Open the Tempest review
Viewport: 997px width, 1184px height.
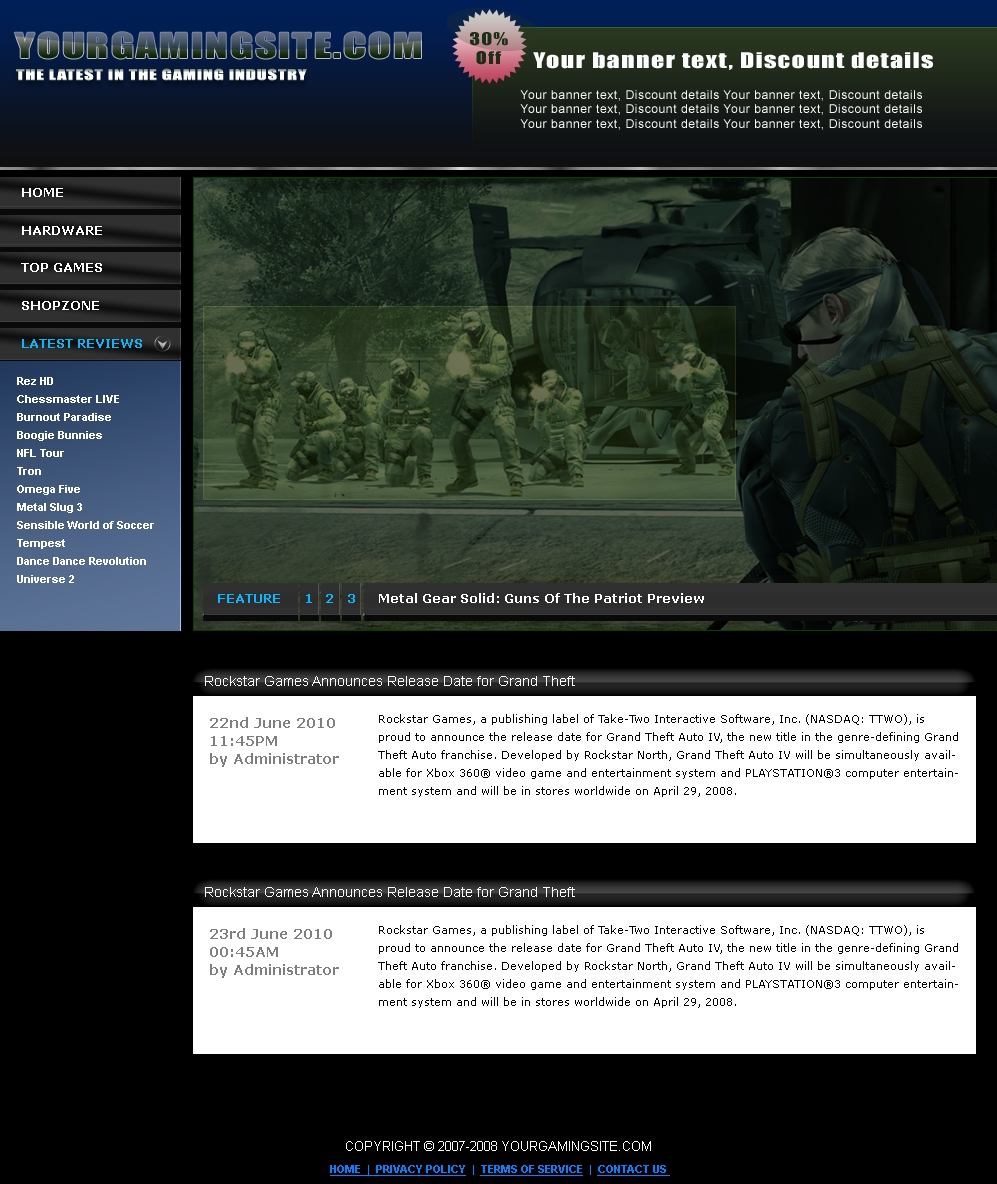[41, 544]
